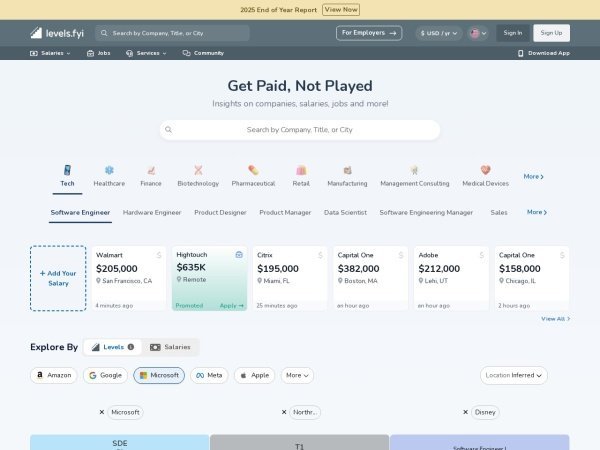Click Apply on the Hightouch promoted card
The height and width of the screenshot is (450, 600).
pos(232,305)
